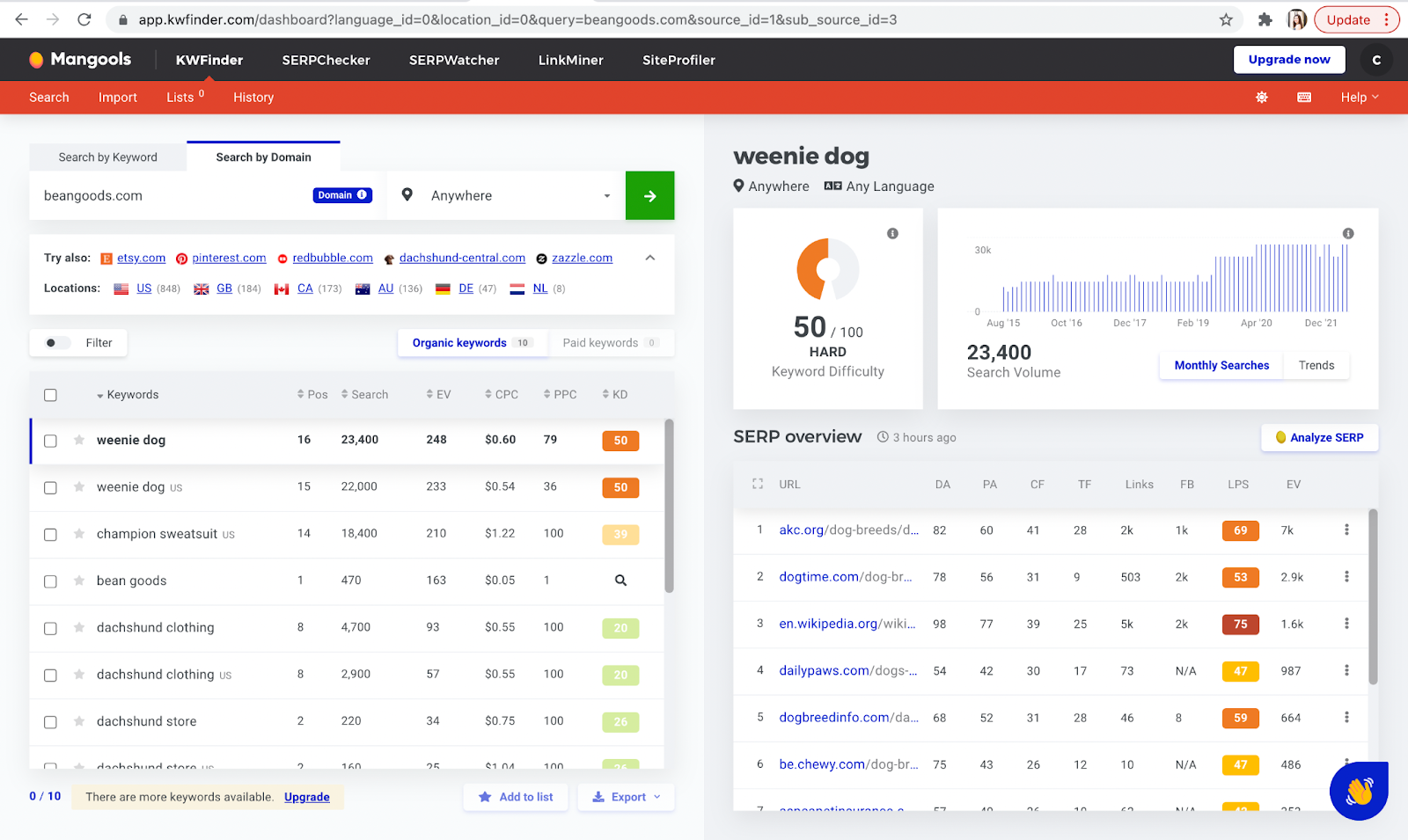Viewport: 1408px width, 840px height.
Task: Open SERPChecker in top navigation
Action: pos(326,60)
